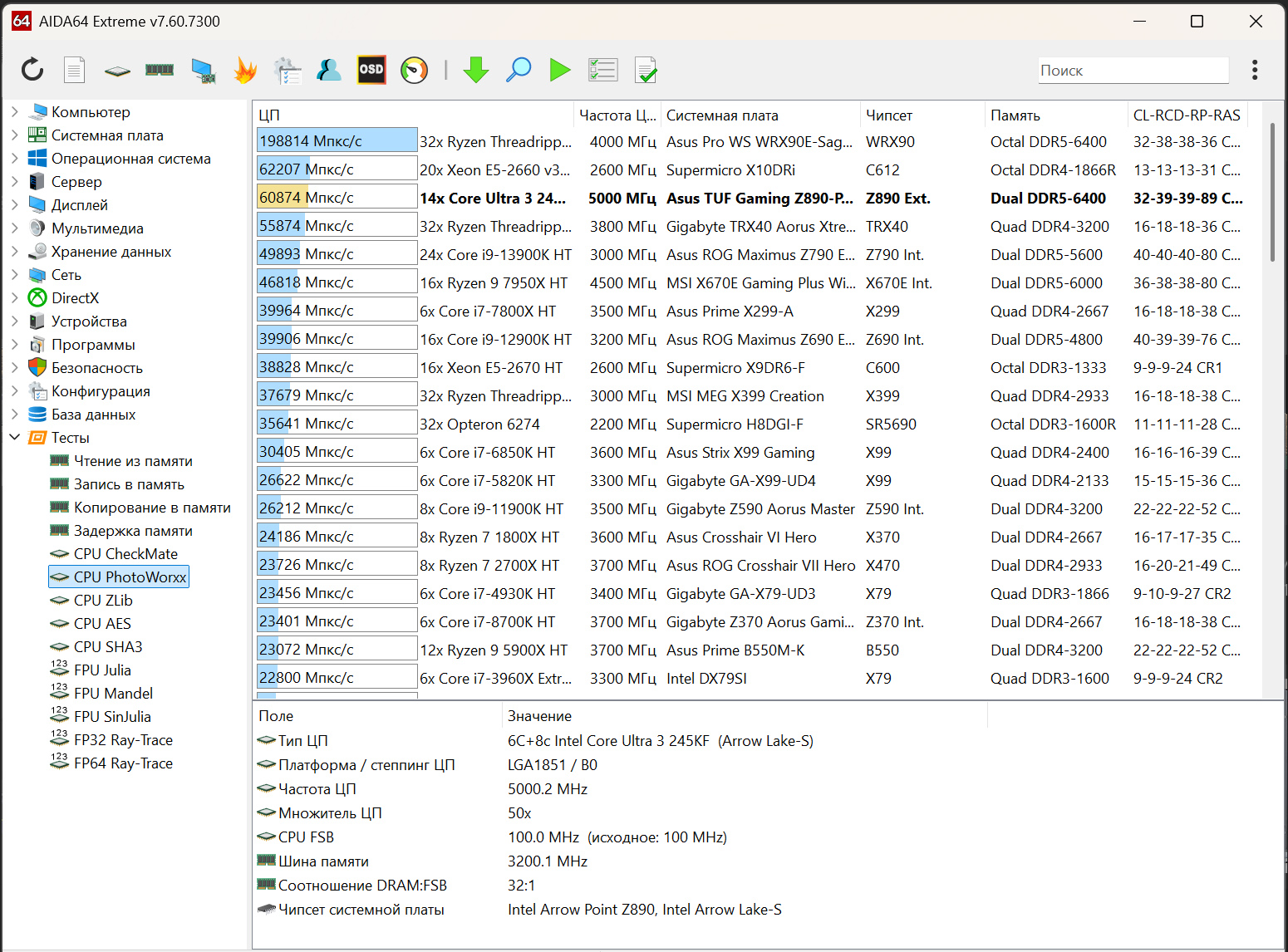The height and width of the screenshot is (952, 1288).
Task: Click the Refresh toolbar icon
Action: 32,70
